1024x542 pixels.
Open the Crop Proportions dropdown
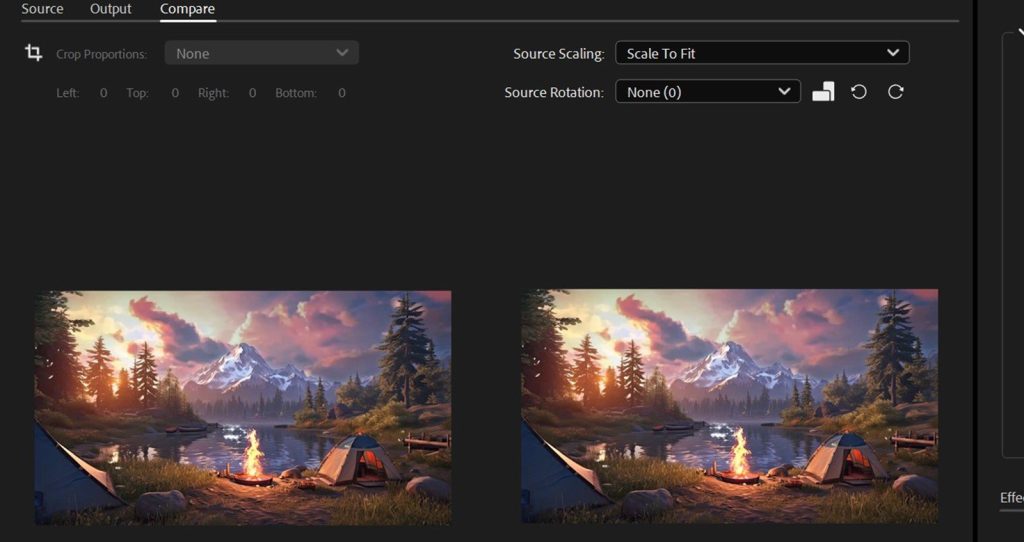coord(261,53)
